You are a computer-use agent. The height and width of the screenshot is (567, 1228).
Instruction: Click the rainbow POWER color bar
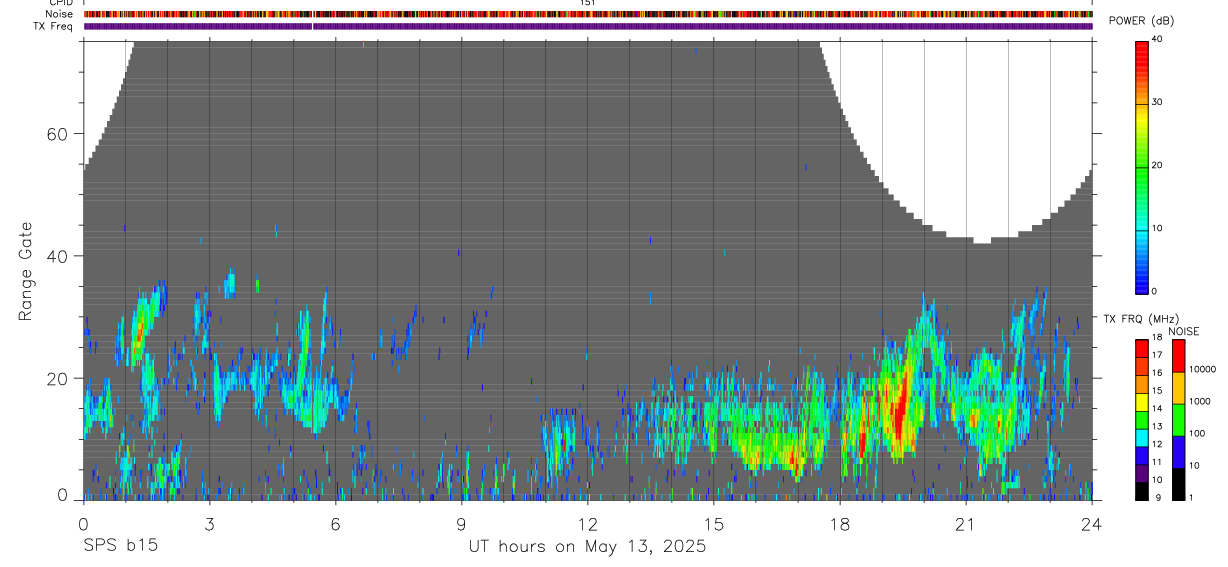1142,166
